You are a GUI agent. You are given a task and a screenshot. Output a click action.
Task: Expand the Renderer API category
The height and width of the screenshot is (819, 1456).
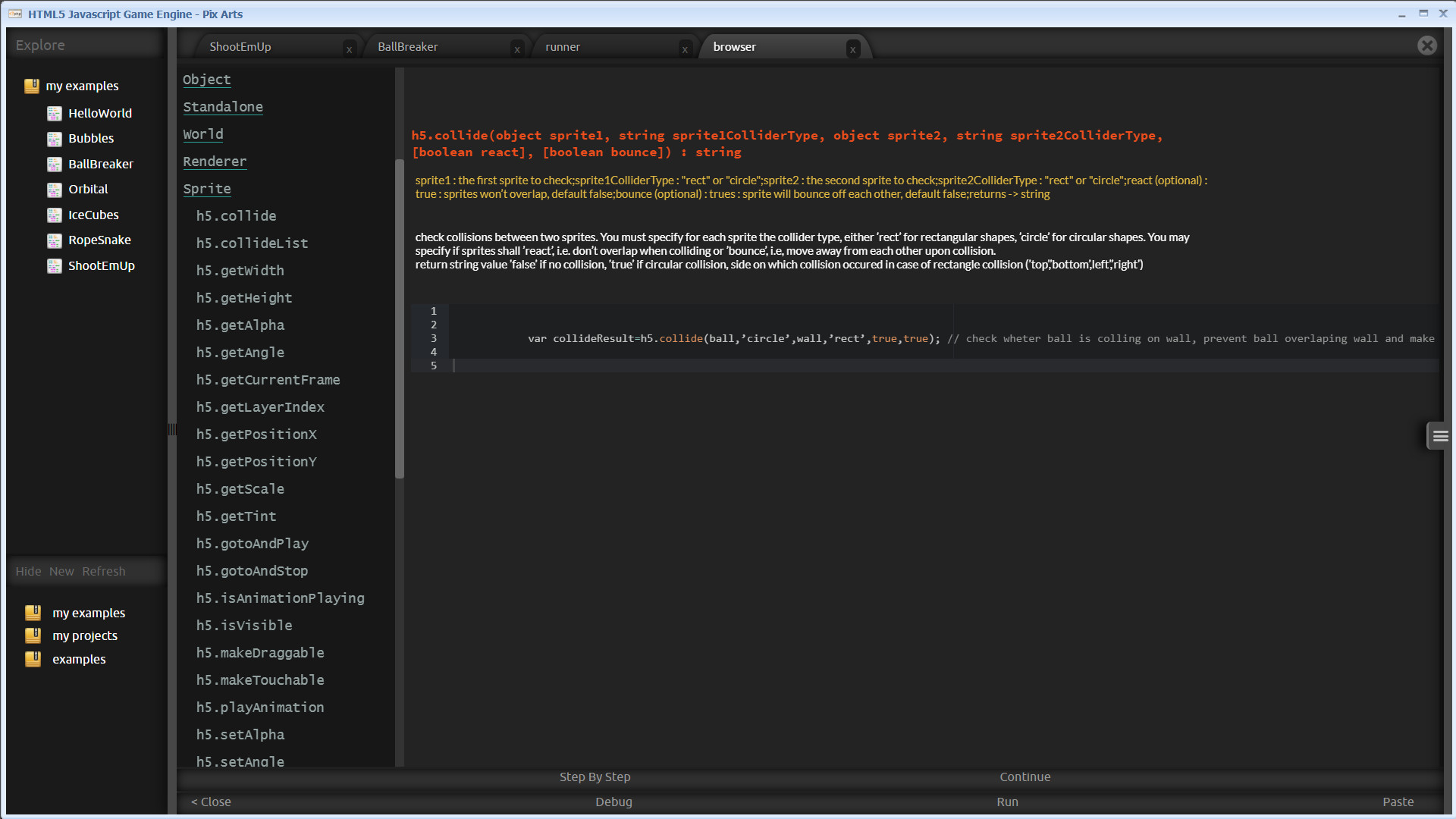215,162
